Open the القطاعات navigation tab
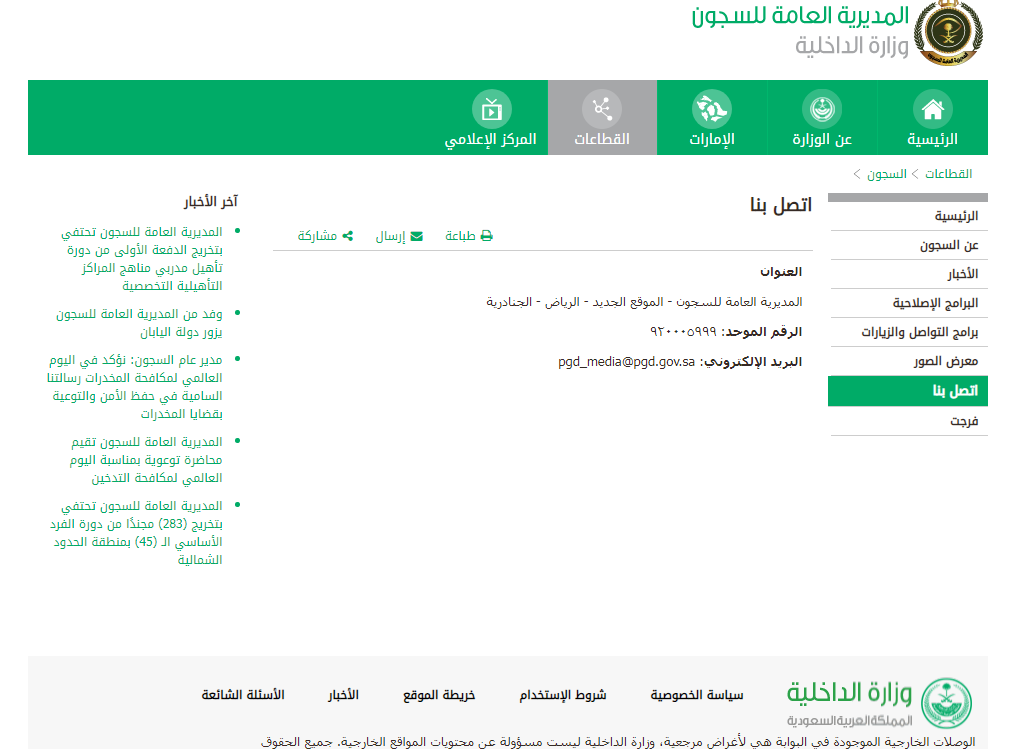Screen dimensions: 1032x749 (x=602, y=118)
